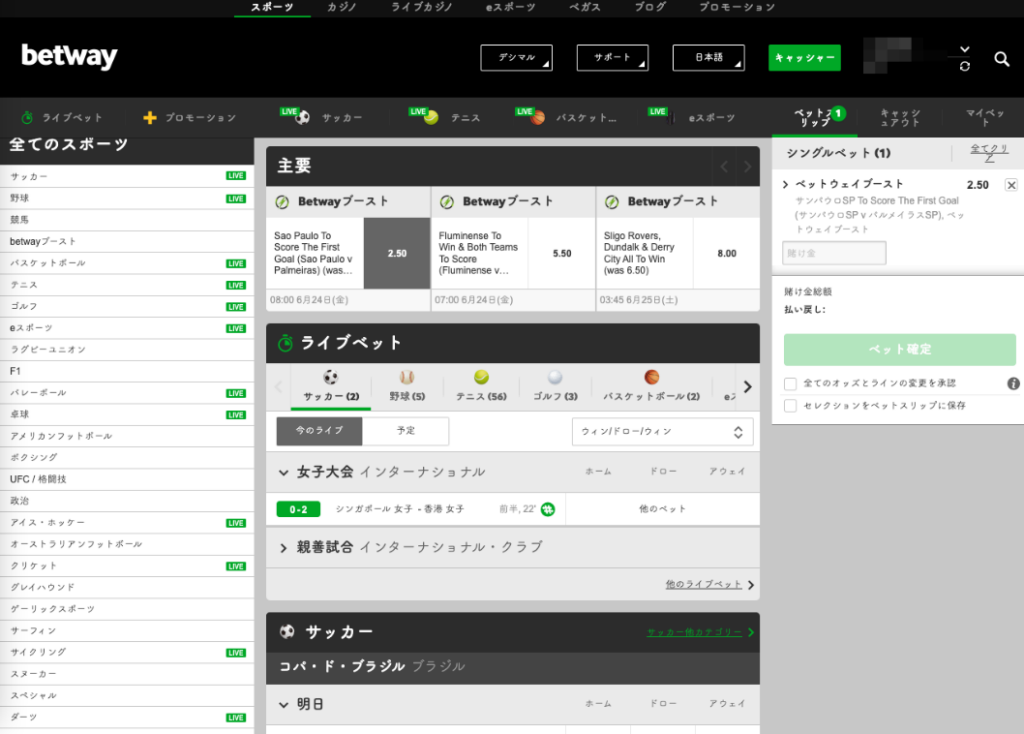The height and width of the screenshot is (734, 1024).
Task: Switch to the マイベット tab
Action: pos(984,116)
